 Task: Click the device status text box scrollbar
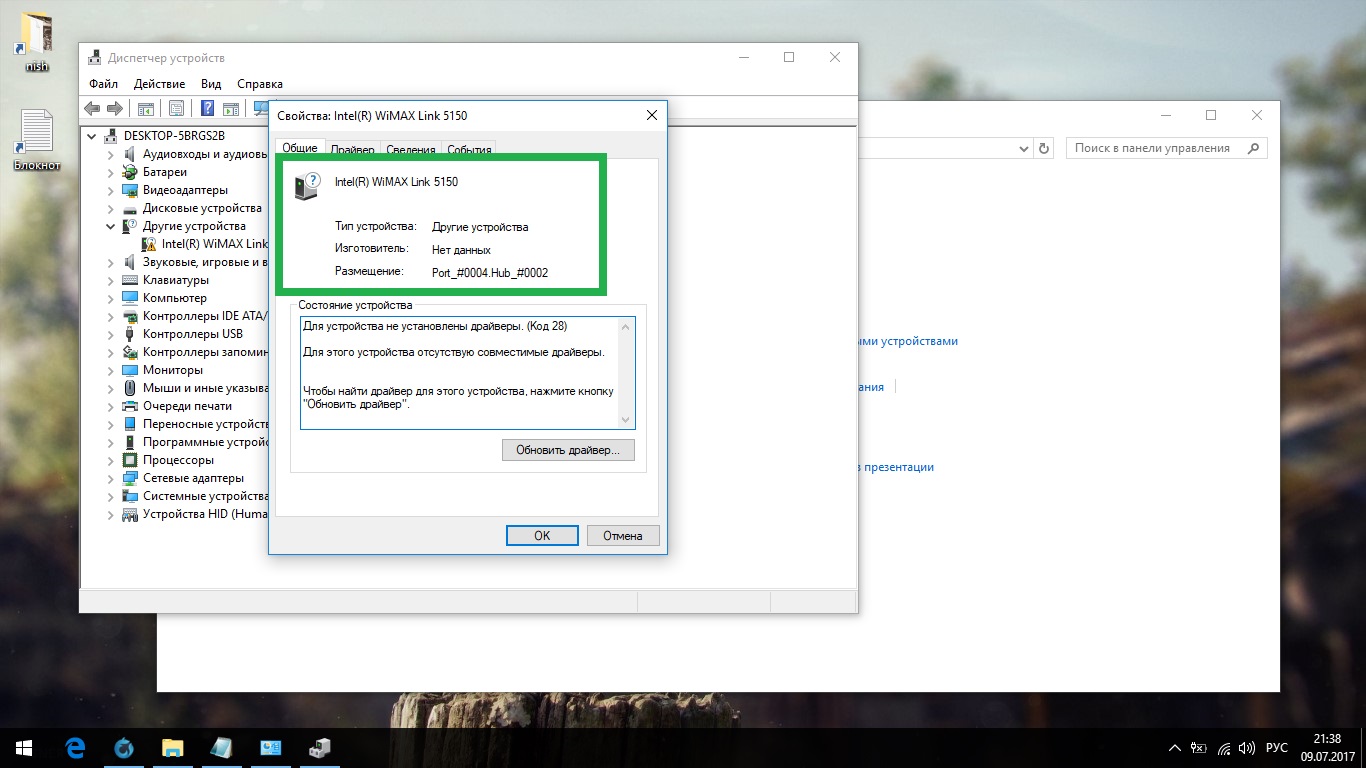[x=626, y=373]
